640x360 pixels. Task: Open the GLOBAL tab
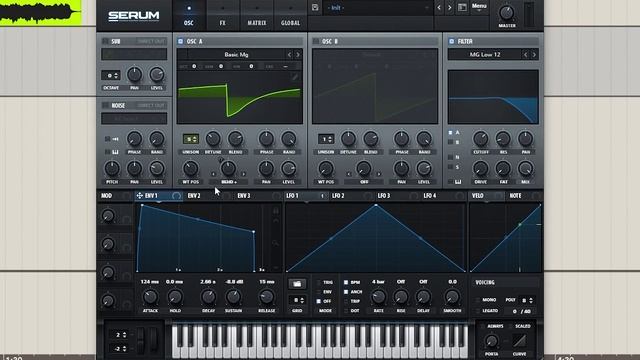pyautogui.click(x=291, y=16)
